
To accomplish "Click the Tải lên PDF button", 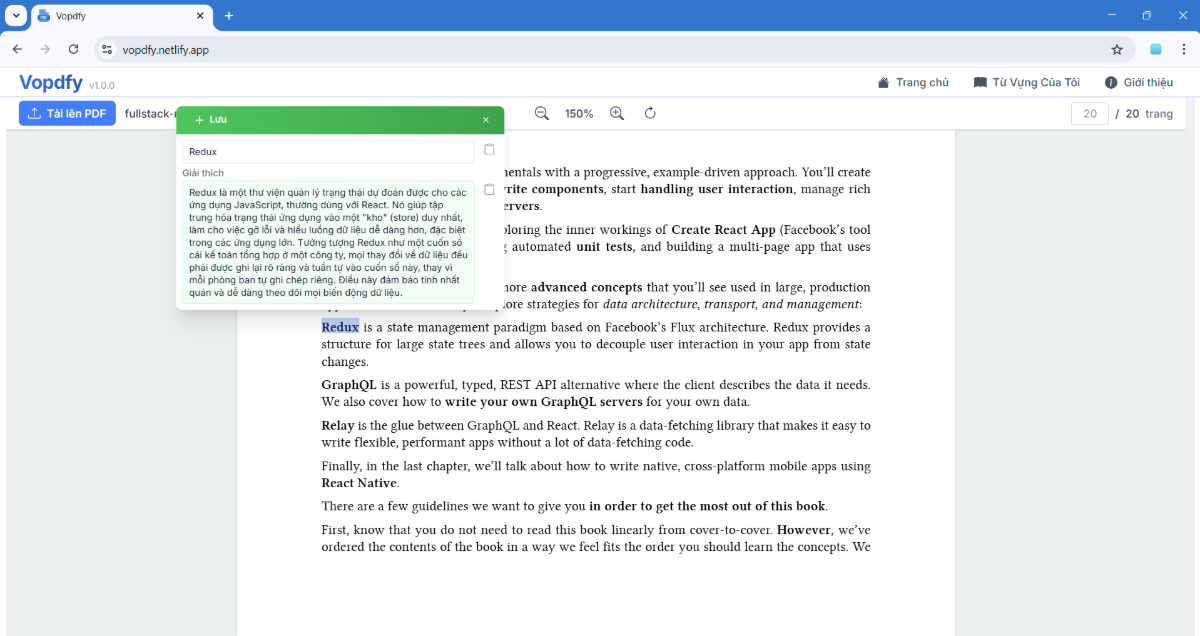I will pyautogui.click(x=66, y=113).
